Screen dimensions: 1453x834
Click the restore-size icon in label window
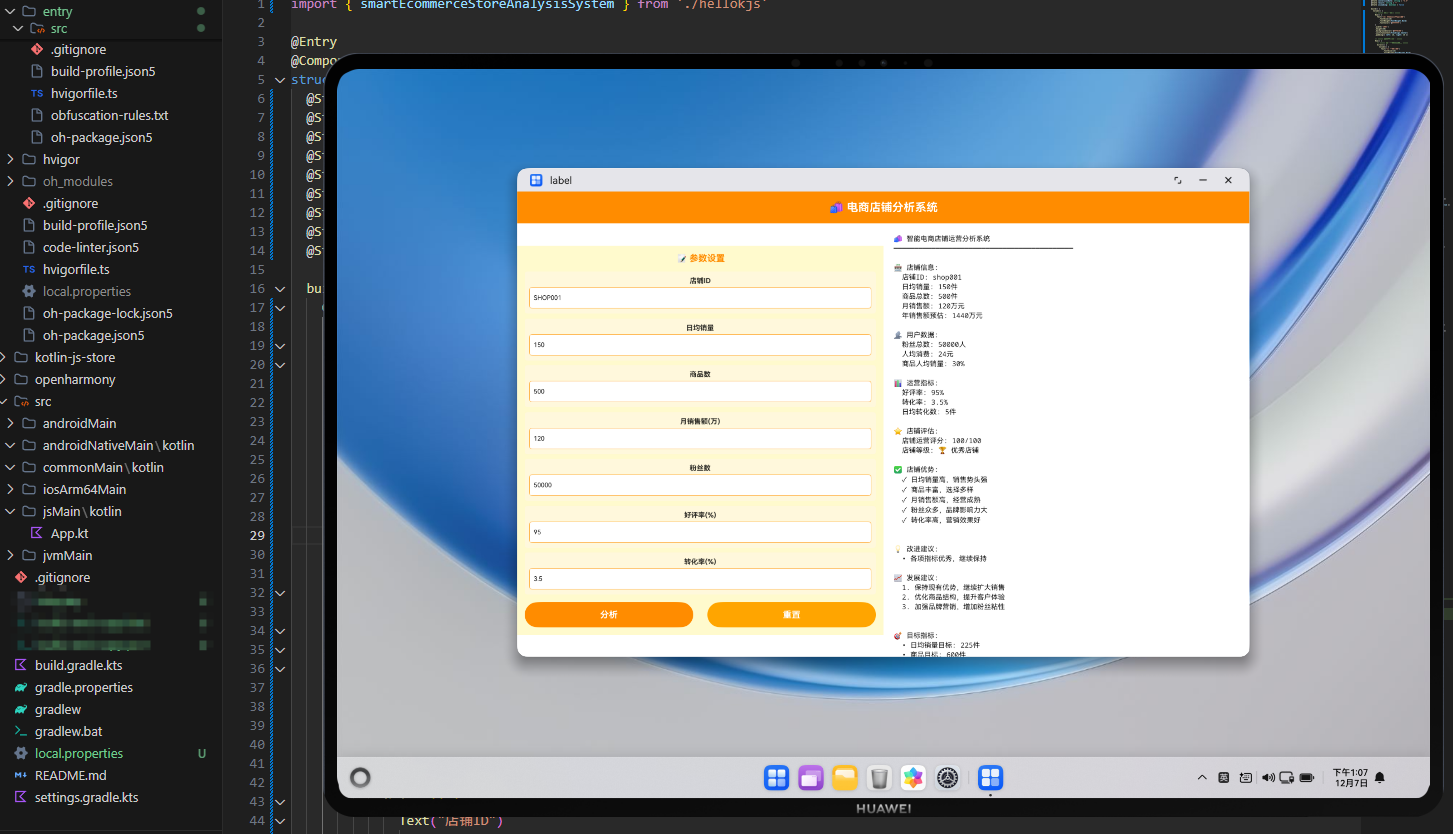tap(1177, 180)
